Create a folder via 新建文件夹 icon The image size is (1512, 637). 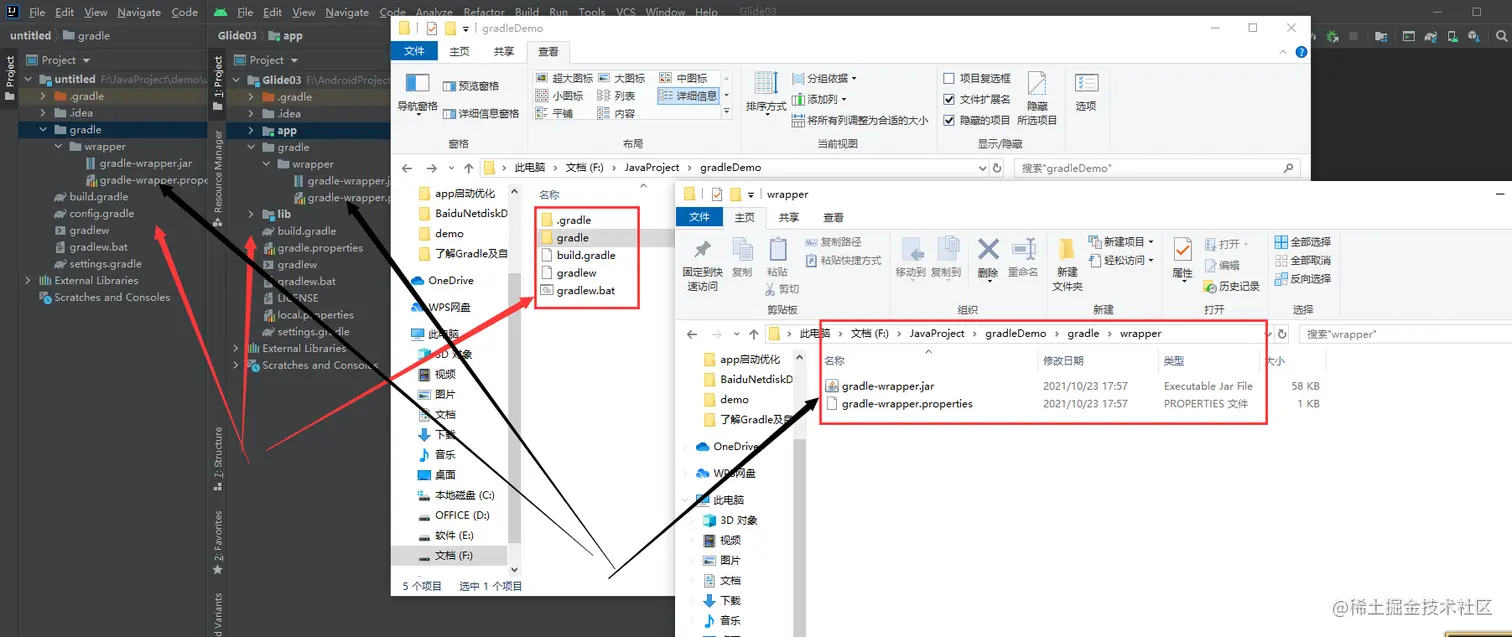coord(1069,255)
